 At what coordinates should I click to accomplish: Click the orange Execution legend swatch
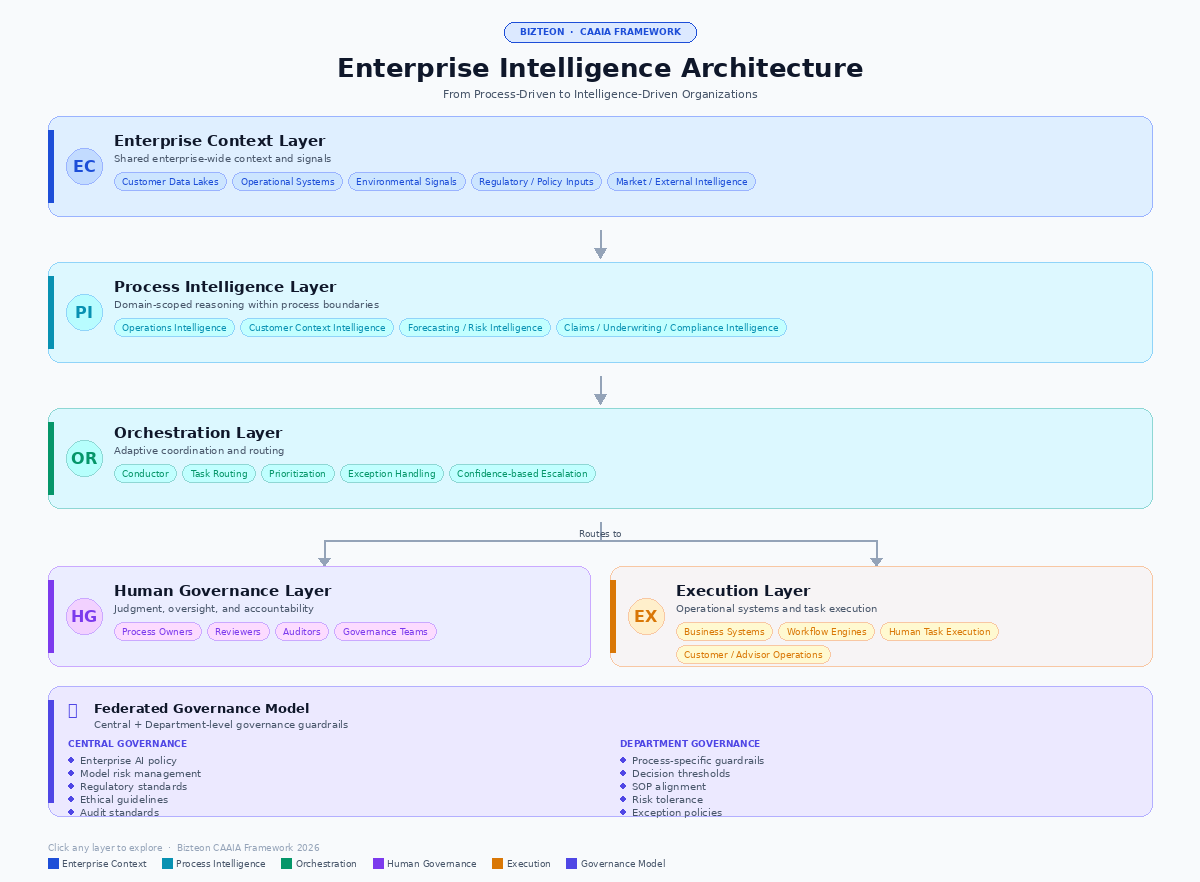(x=497, y=864)
